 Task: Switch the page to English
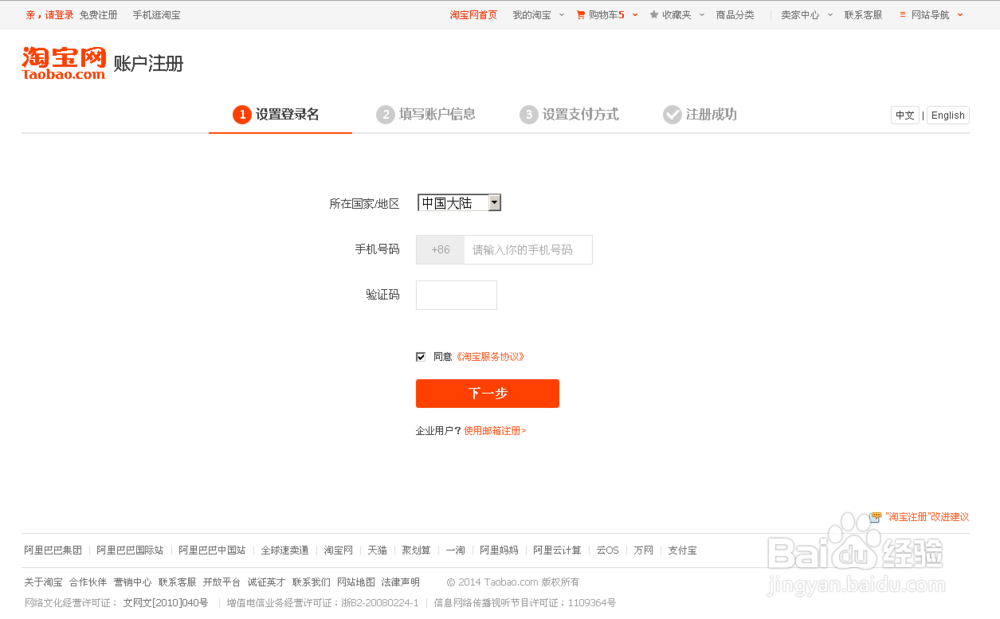(x=946, y=114)
